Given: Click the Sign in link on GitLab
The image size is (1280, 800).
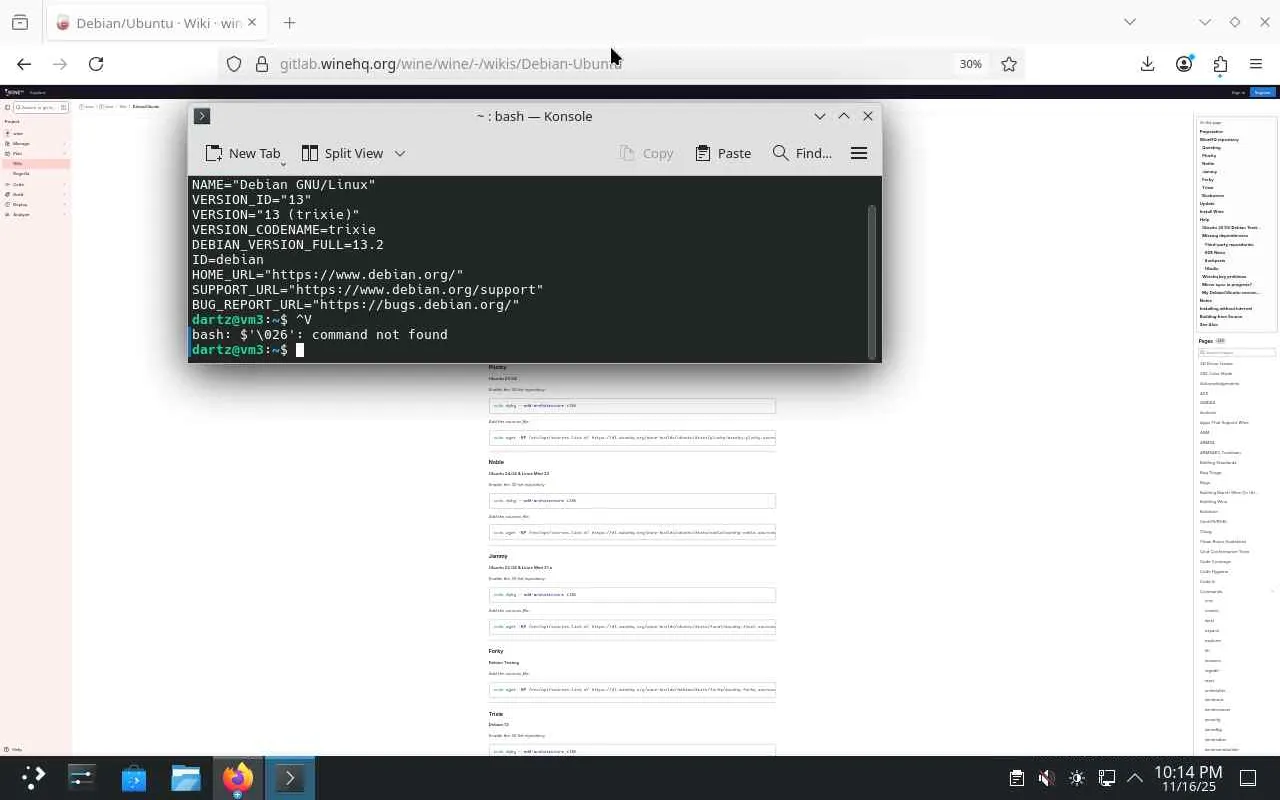Looking at the screenshot, I should 1238,92.
